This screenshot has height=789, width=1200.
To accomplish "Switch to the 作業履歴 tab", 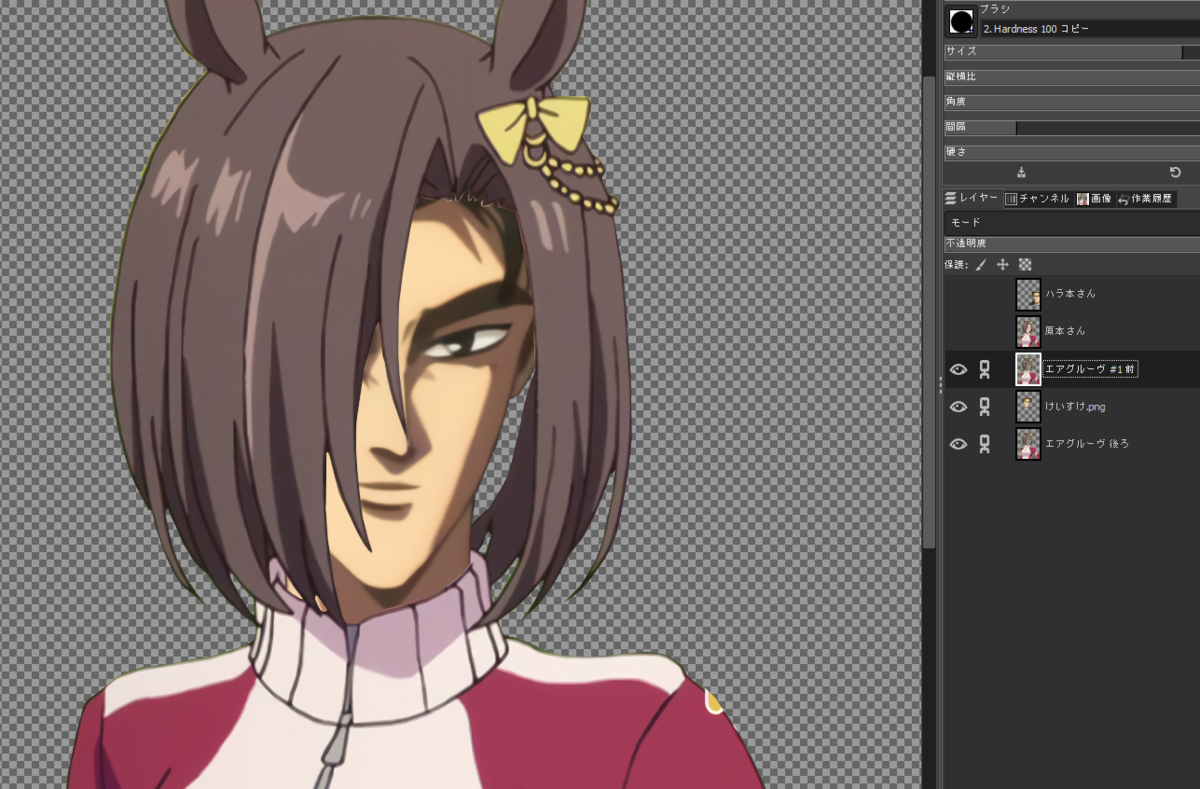I will [x=1150, y=198].
